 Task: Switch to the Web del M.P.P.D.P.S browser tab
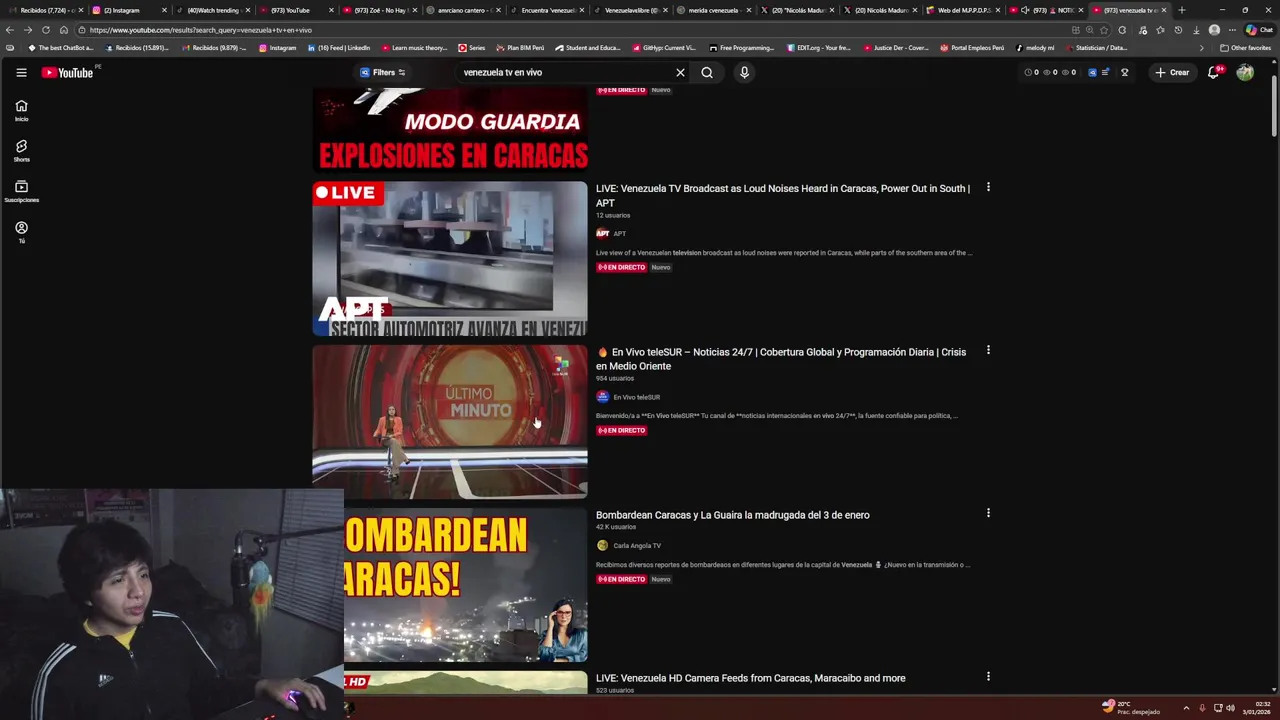[x=962, y=10]
